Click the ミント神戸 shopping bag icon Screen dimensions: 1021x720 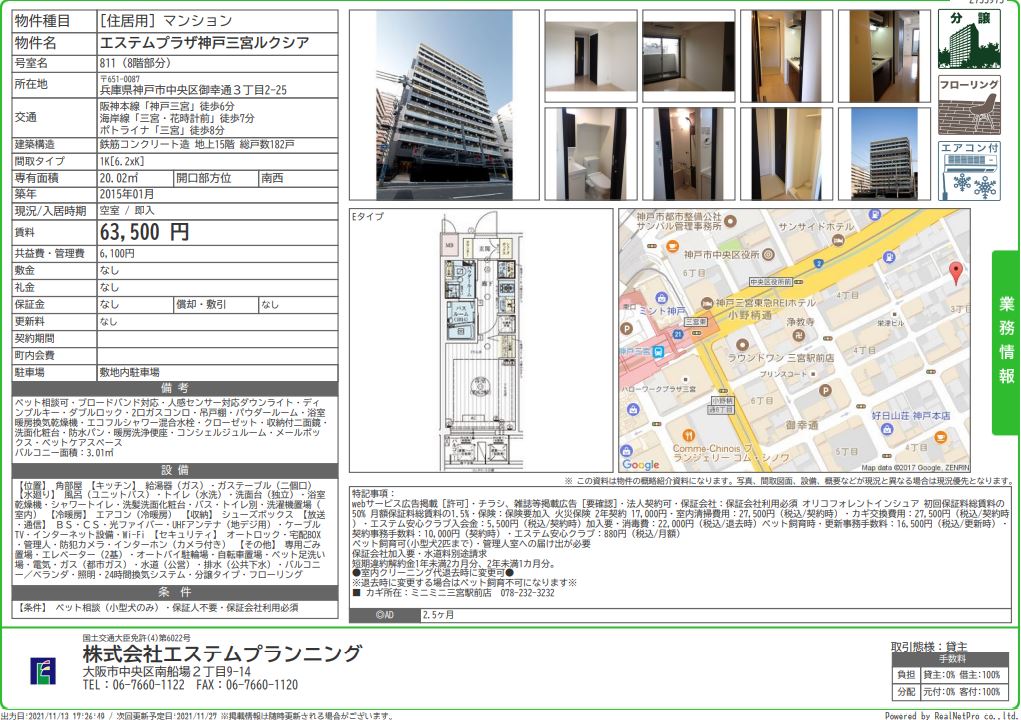[x=662, y=298]
